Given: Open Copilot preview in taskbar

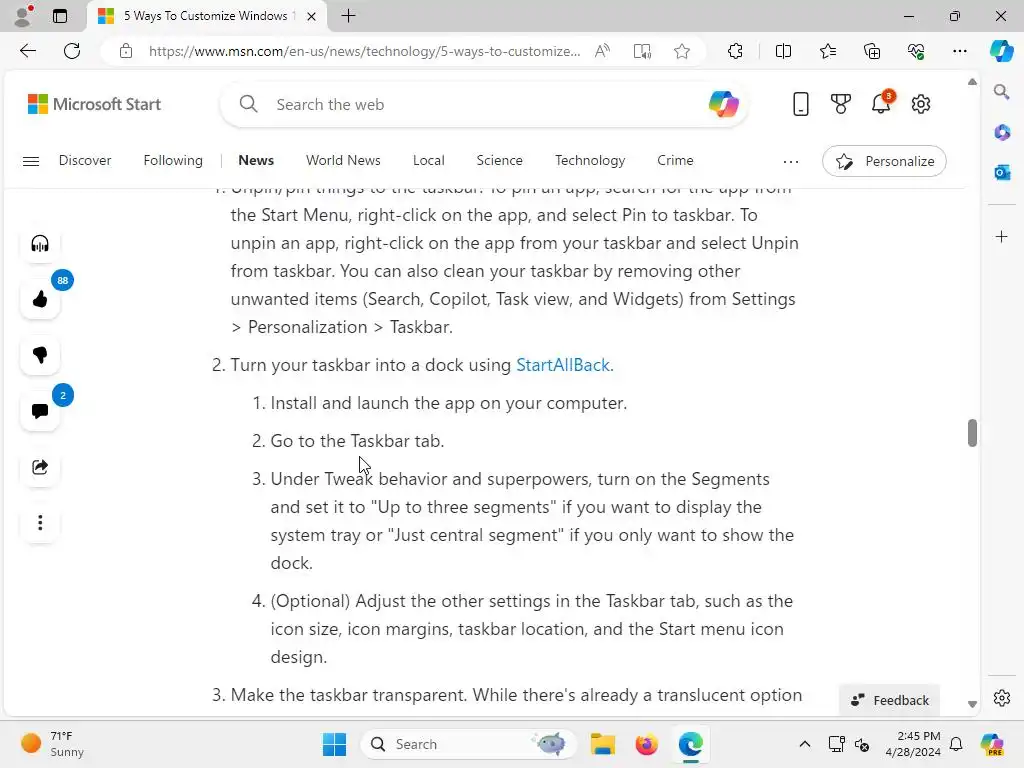Looking at the screenshot, I should [993, 744].
